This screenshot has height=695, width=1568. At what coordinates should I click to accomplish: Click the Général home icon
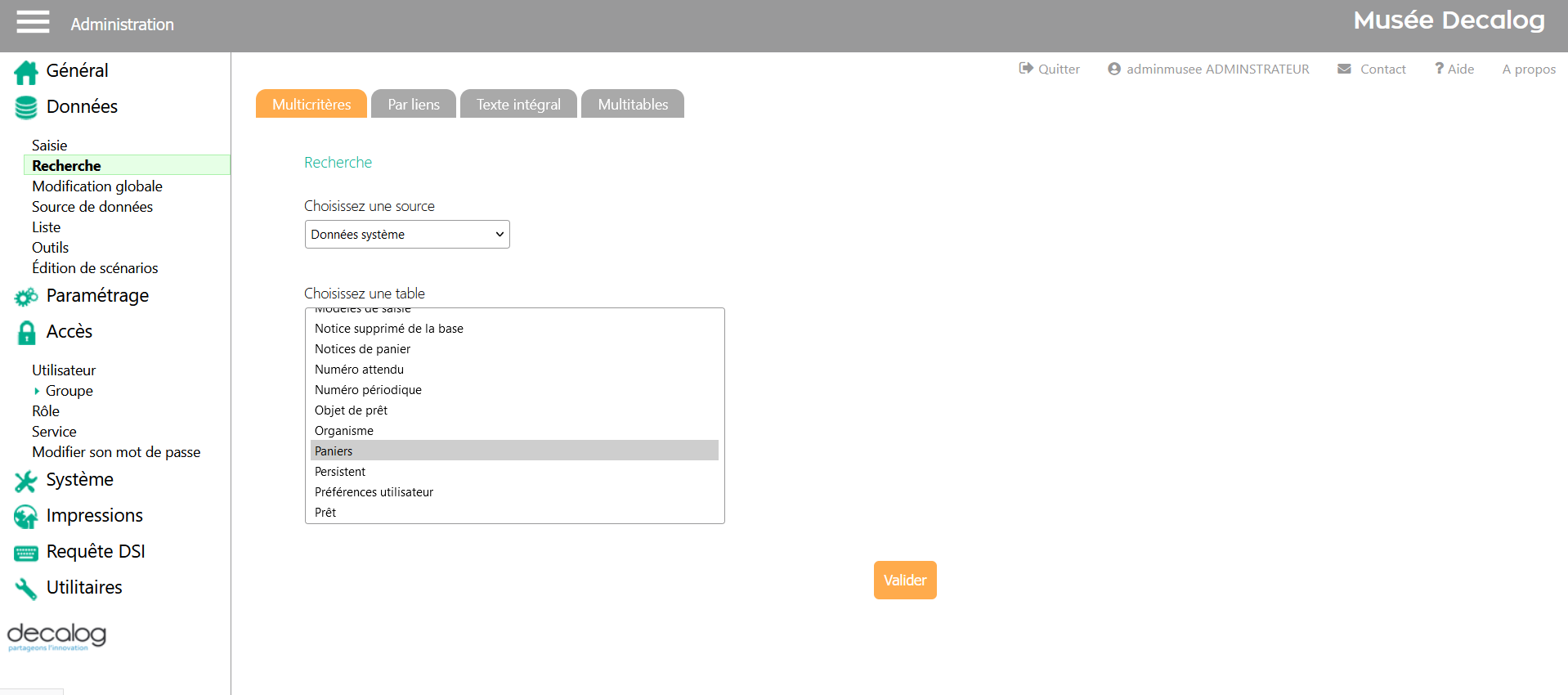(26, 73)
